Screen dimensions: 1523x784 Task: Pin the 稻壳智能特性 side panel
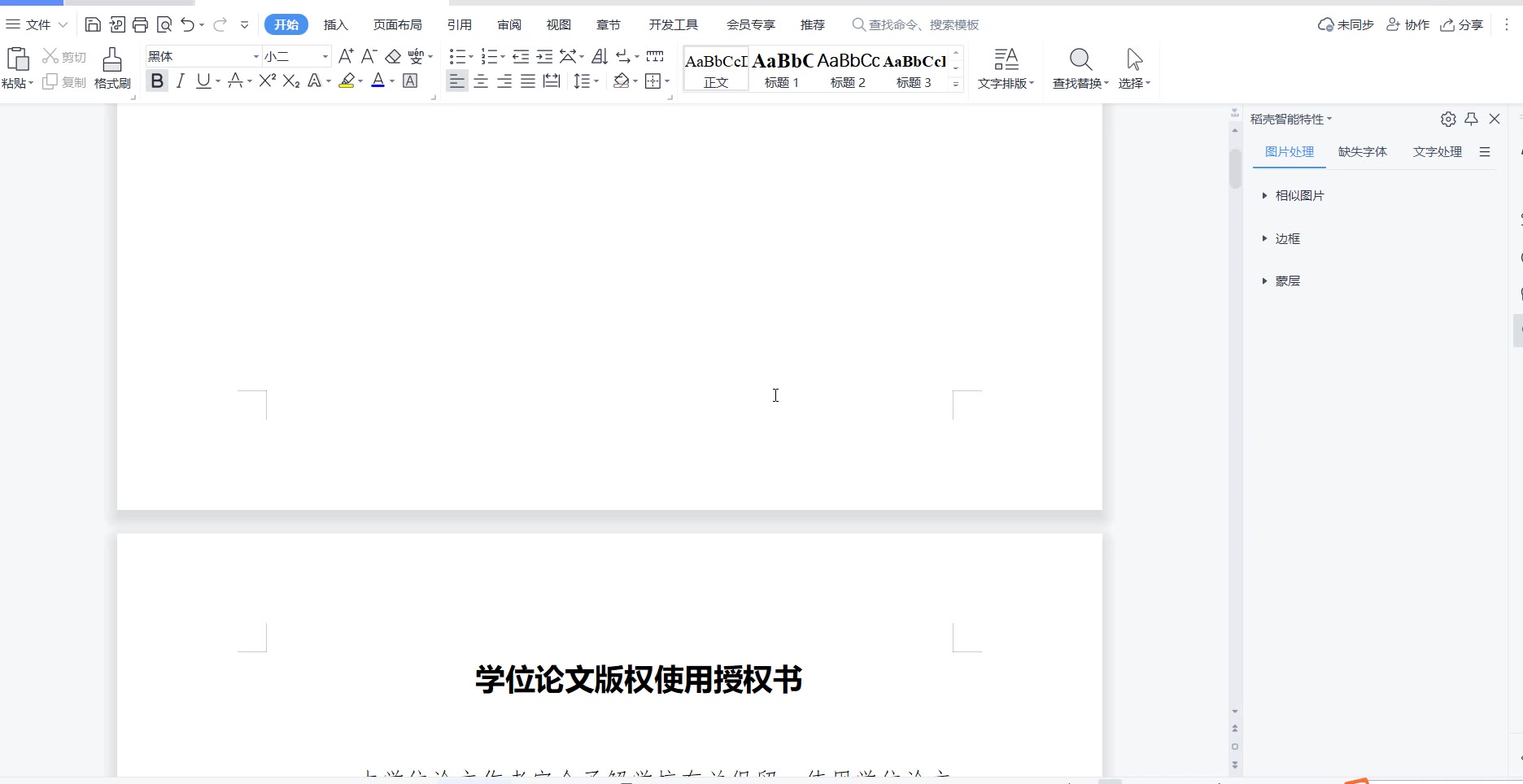(x=1471, y=119)
